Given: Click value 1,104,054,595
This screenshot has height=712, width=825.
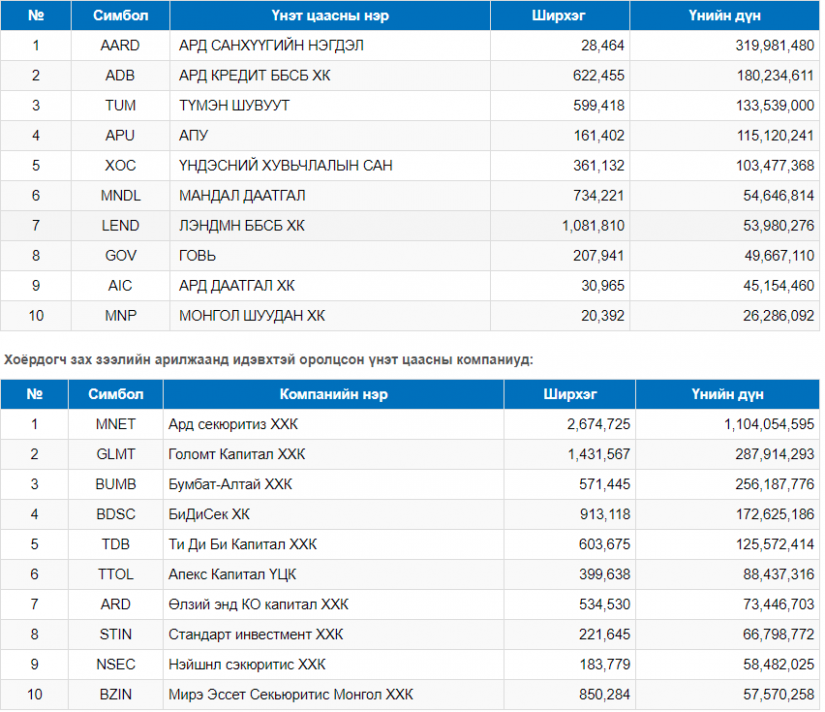Looking at the screenshot, I should (x=769, y=424).
